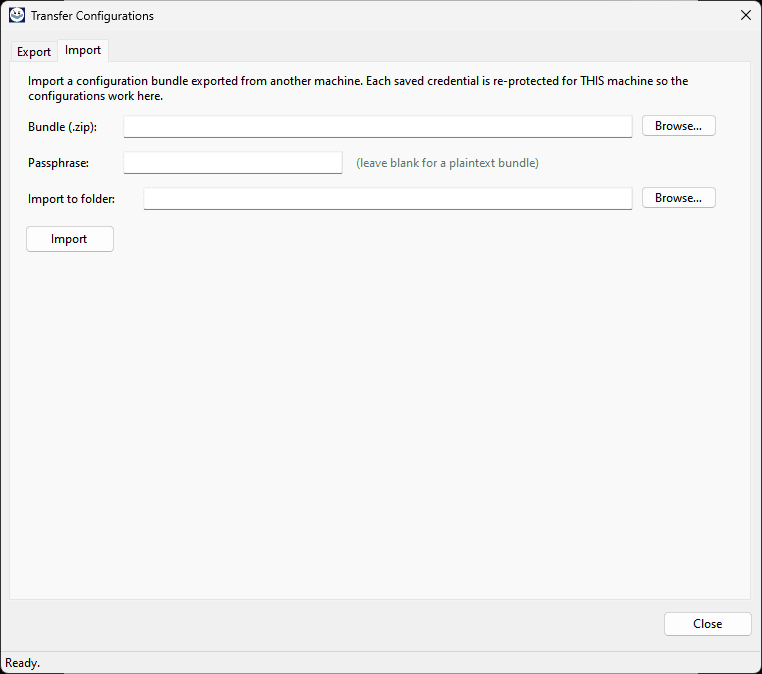Image resolution: width=762 pixels, height=674 pixels.
Task: Click the 'Bundle (.zip):' label
Action: pyautogui.click(x=62, y=127)
